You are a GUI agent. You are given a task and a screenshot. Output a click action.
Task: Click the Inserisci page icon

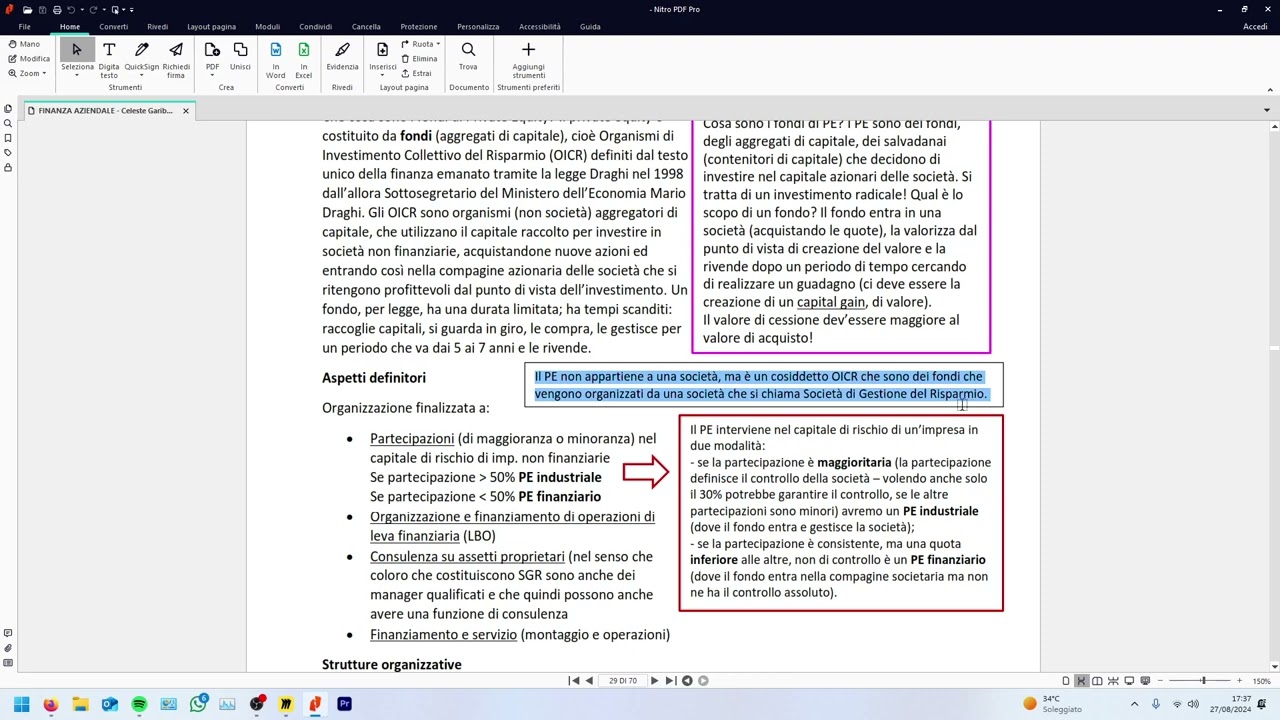[382, 50]
